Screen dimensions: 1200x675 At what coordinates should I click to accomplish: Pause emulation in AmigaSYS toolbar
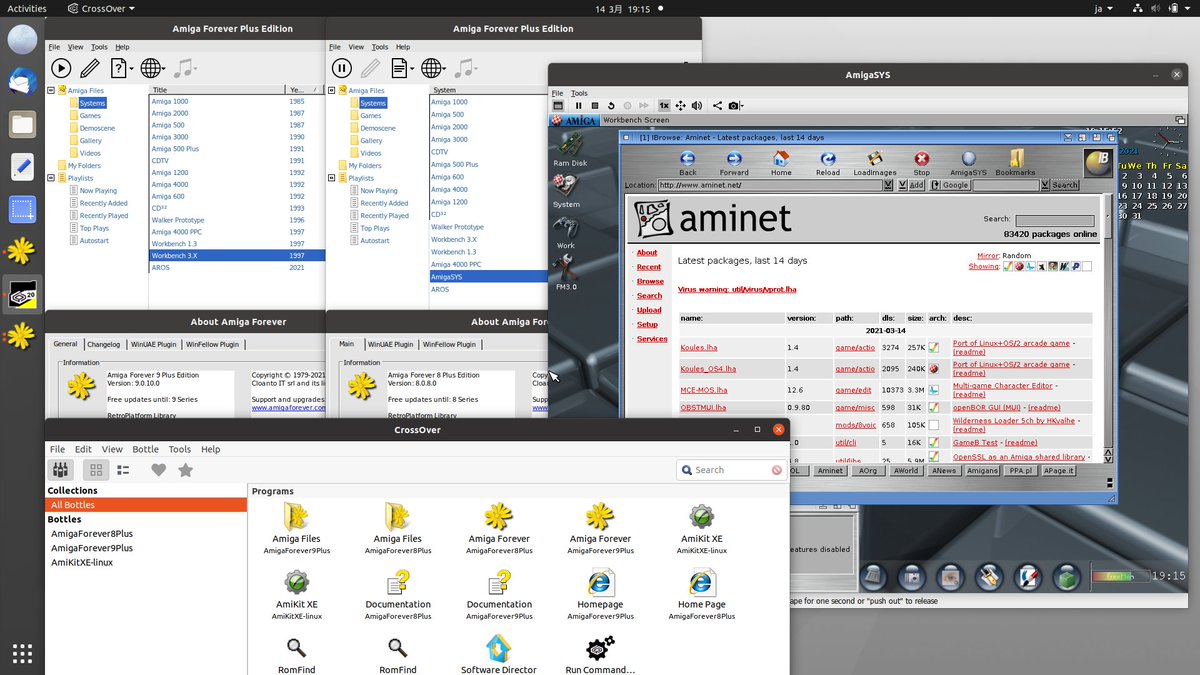578,105
